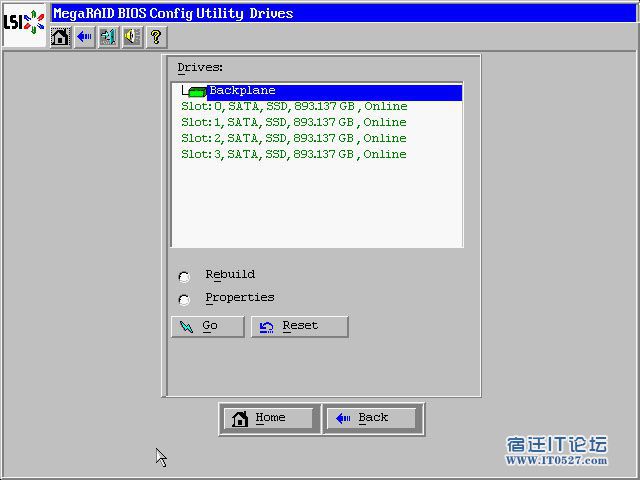Select Slot: 1 SATA SSD drive
Screen dimensions: 640x480
[x=293, y=122]
